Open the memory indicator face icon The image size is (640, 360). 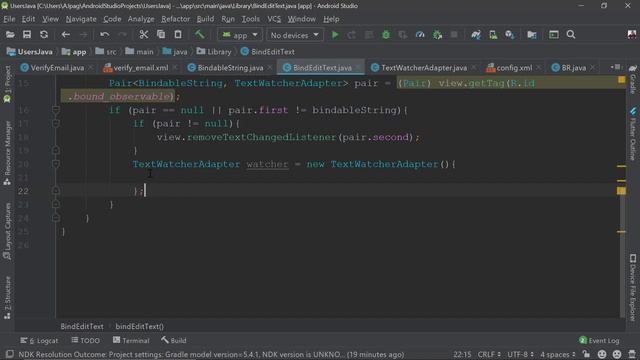[602, 354]
